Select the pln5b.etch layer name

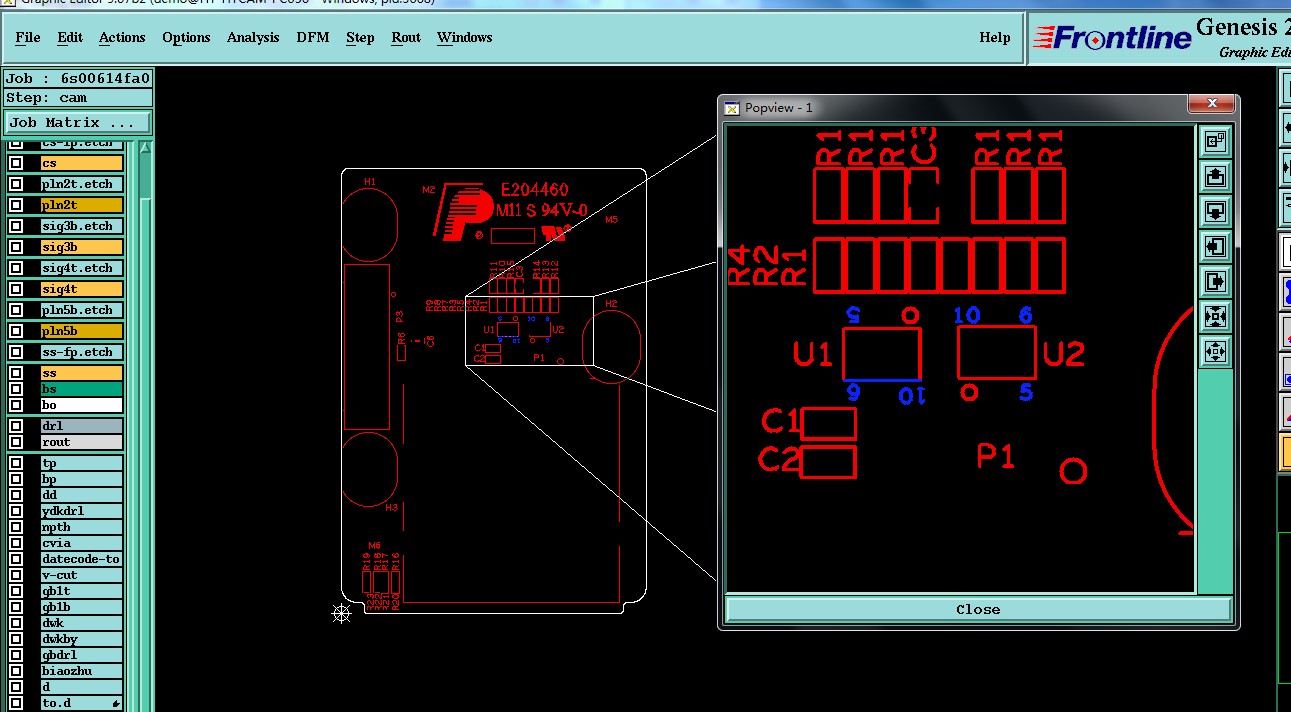click(x=81, y=310)
